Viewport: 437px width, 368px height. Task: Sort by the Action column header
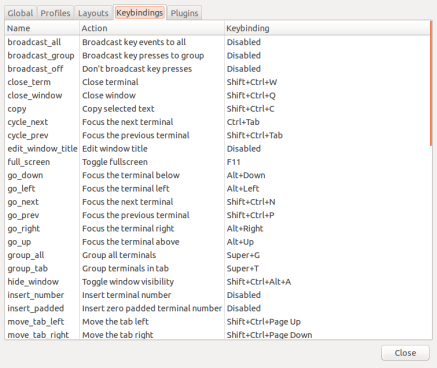152,28
